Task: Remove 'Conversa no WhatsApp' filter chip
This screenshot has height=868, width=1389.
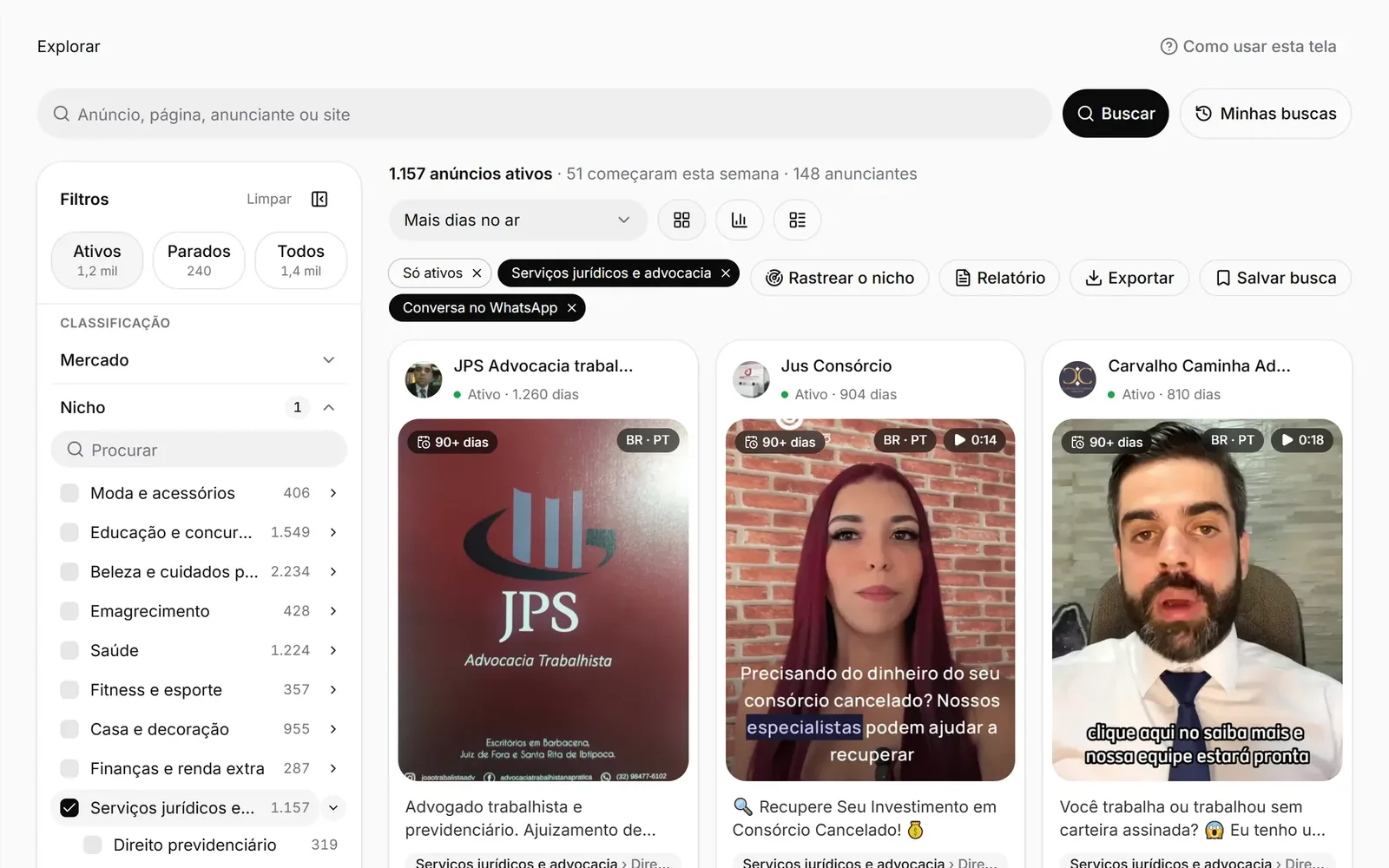Action: [571, 308]
